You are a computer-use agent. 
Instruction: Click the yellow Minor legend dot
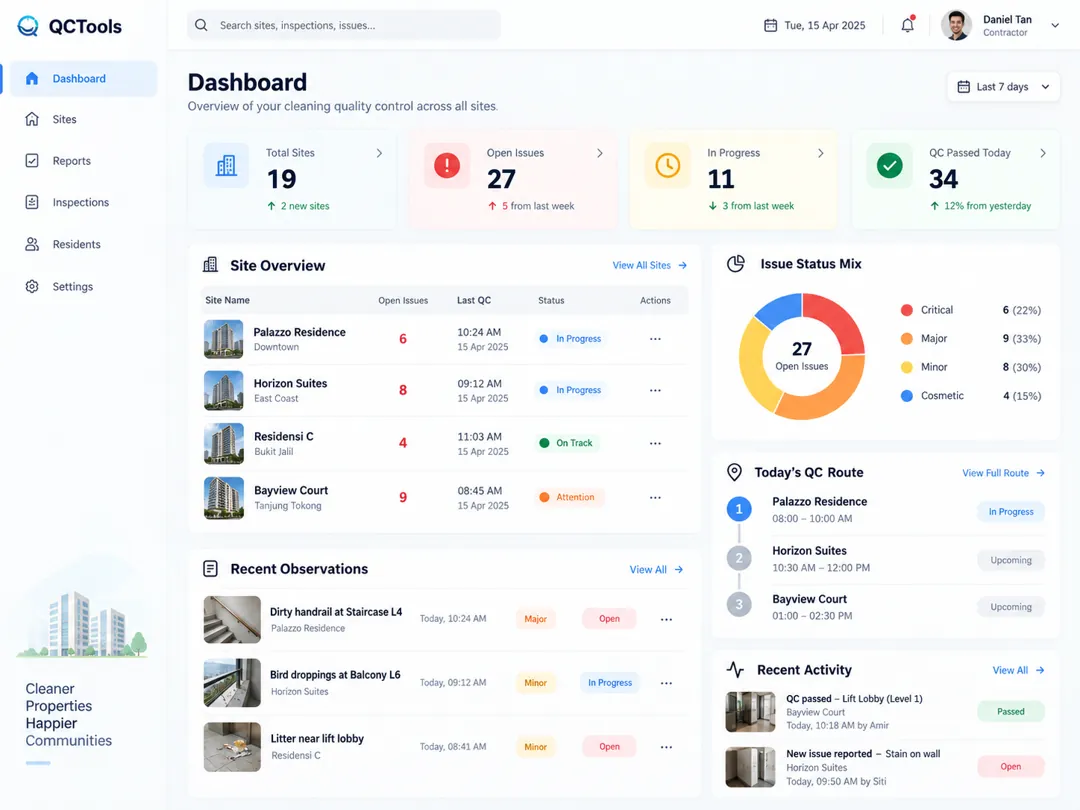[907, 367]
